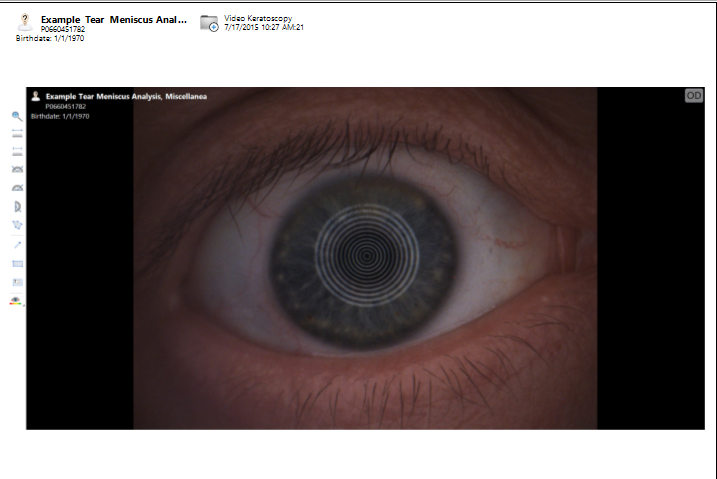
Task: Select the arrow annotation tool
Action: [17, 244]
